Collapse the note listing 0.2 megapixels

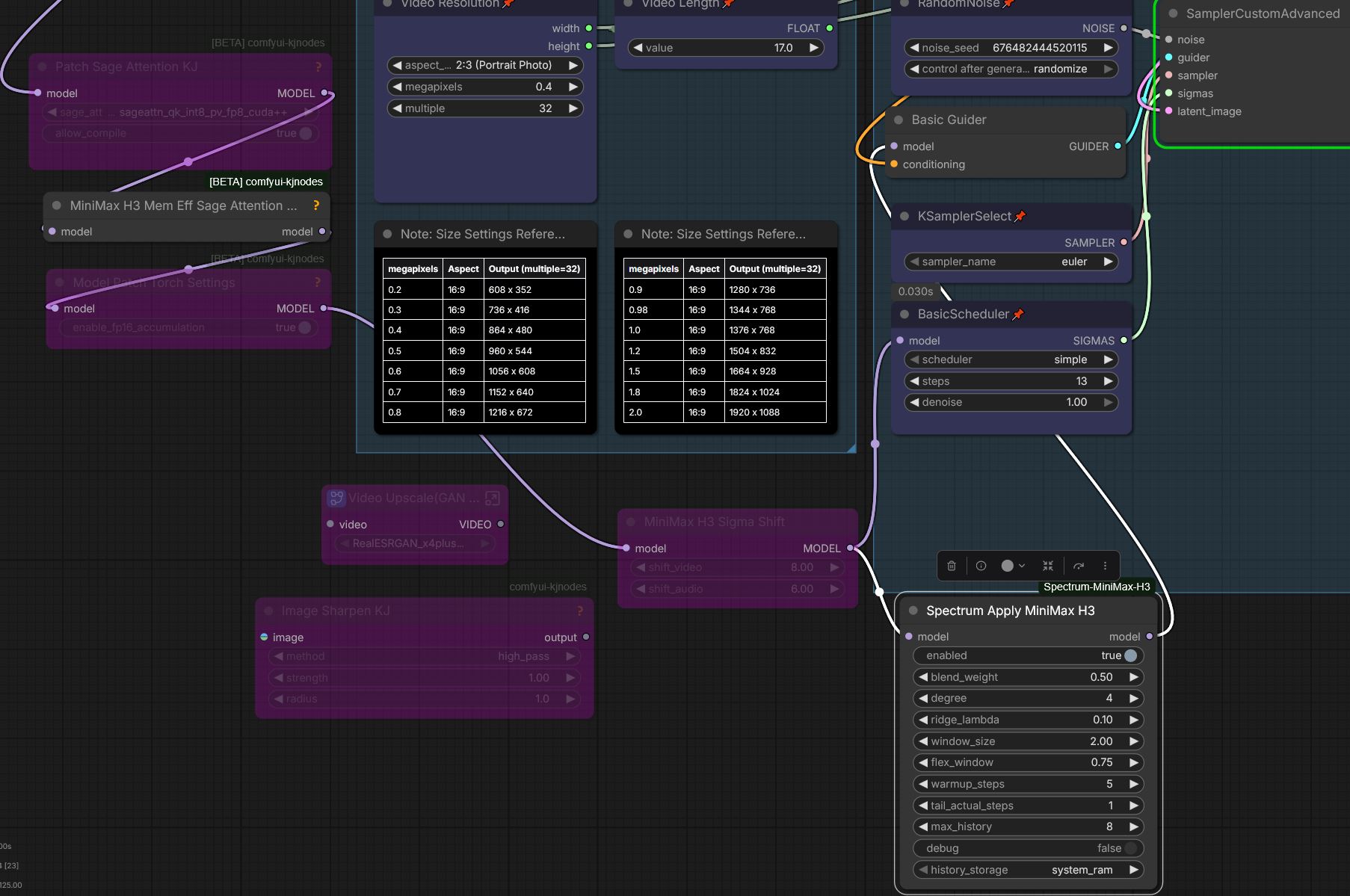tap(387, 234)
